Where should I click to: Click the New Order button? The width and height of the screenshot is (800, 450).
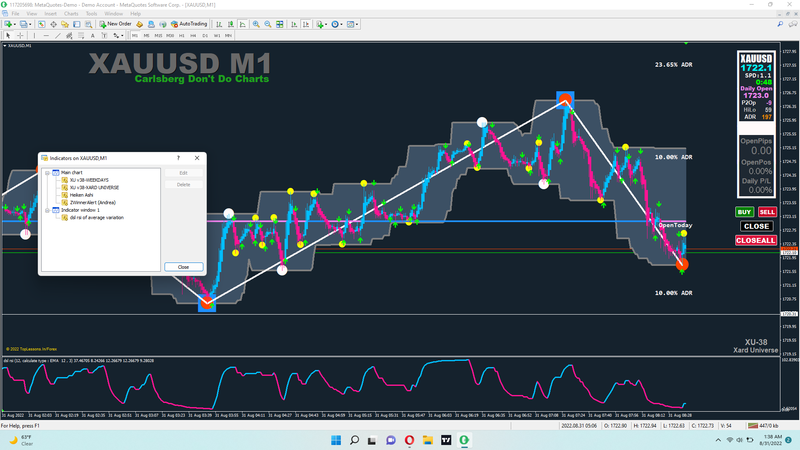[115, 24]
